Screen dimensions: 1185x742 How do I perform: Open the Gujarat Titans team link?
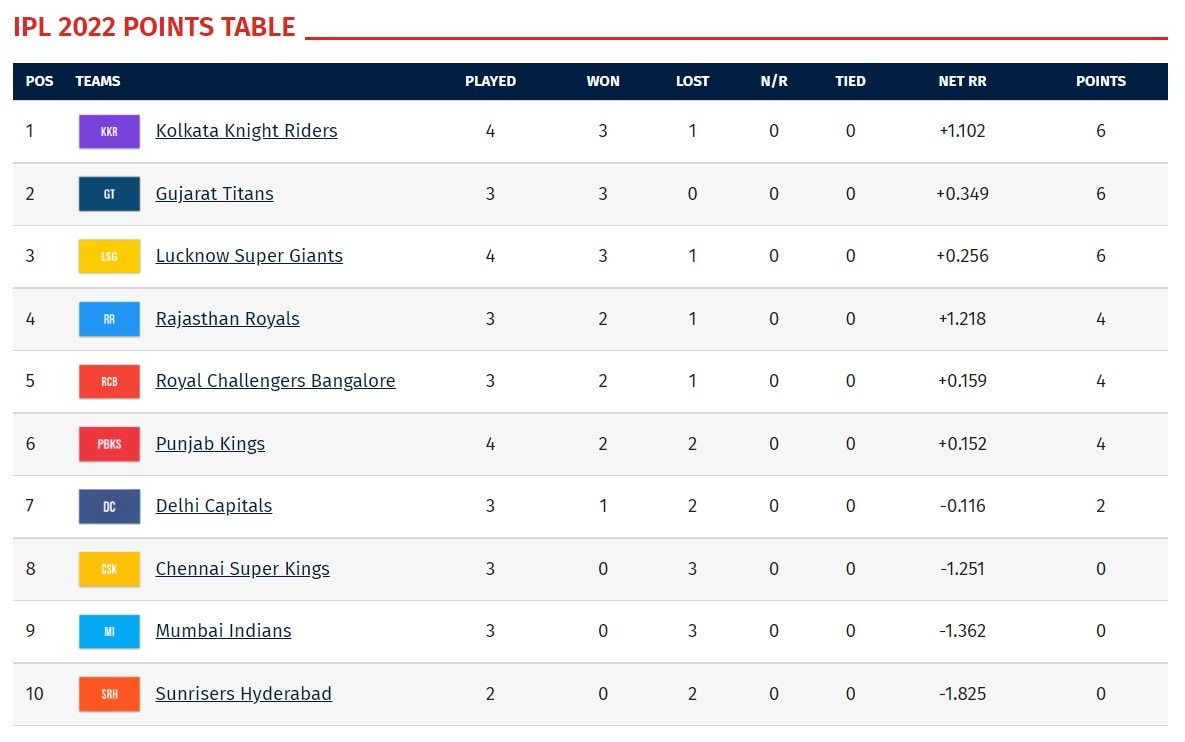pyautogui.click(x=214, y=194)
